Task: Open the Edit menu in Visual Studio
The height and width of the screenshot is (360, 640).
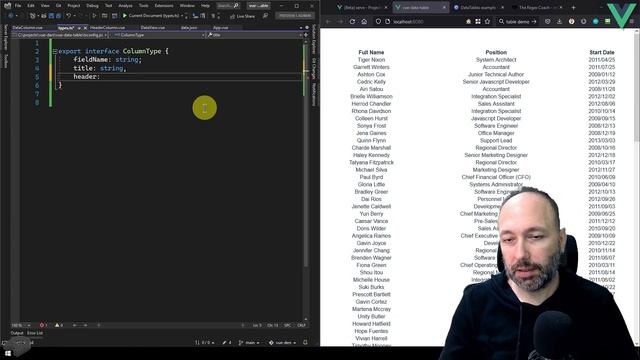Action: [x=31, y=6]
